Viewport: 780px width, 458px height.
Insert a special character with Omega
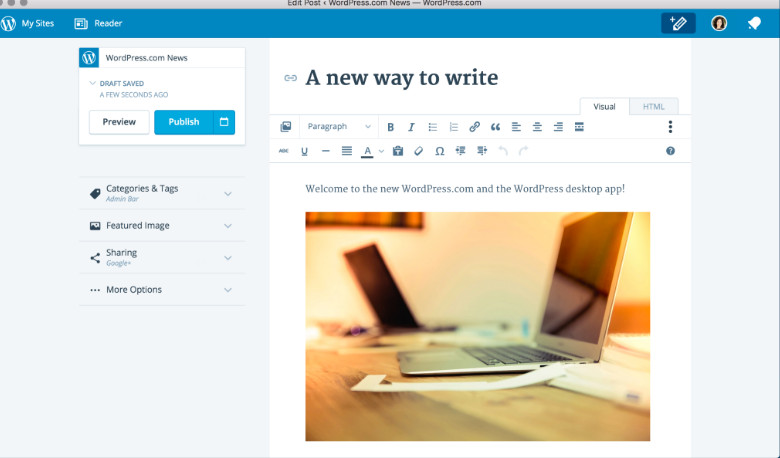click(440, 151)
